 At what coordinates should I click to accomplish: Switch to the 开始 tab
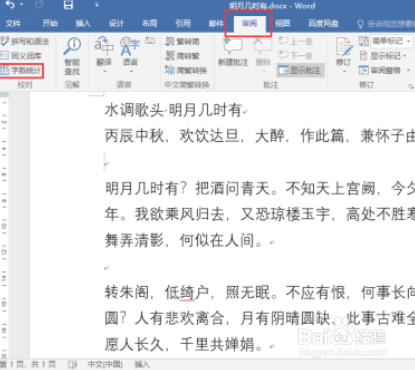[x=50, y=23]
